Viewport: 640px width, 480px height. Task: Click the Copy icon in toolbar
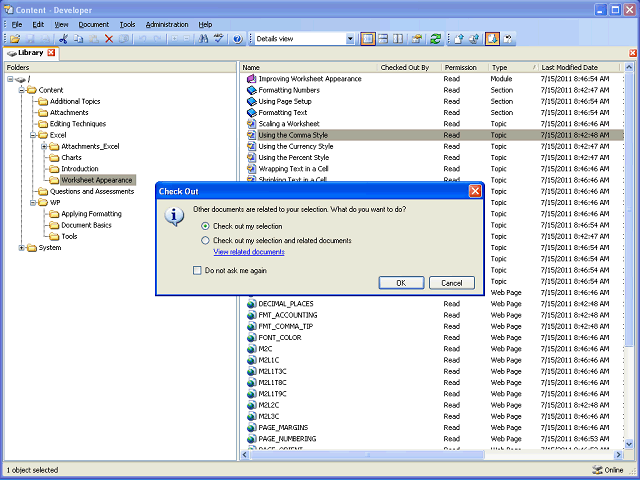pyautogui.click(x=78, y=39)
